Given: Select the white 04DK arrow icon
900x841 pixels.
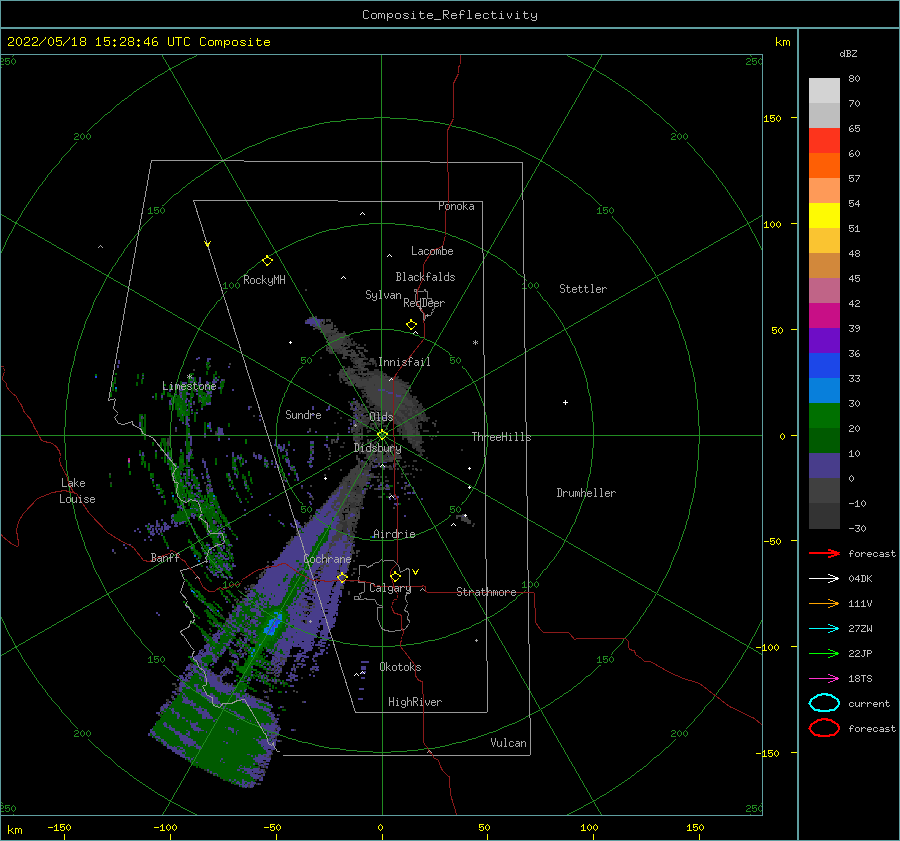Looking at the screenshot, I should pos(824,579).
